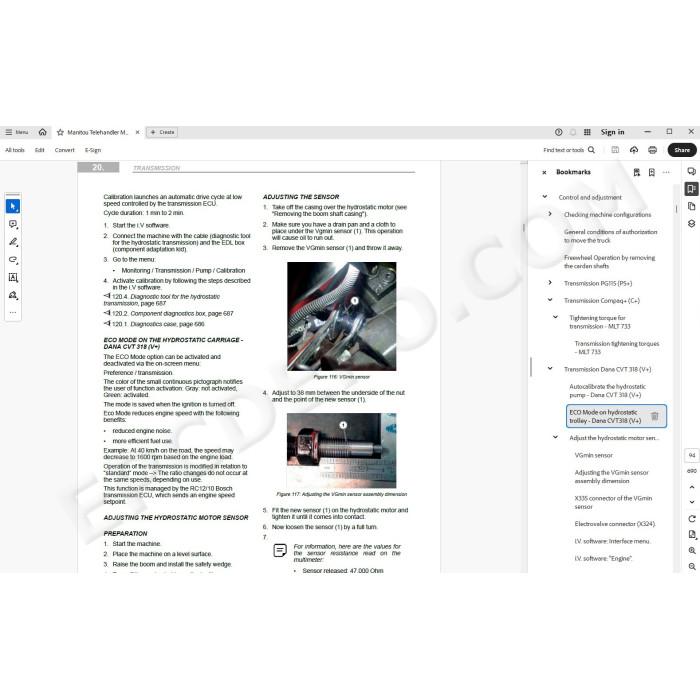Open the page display settings icon

click(692, 534)
